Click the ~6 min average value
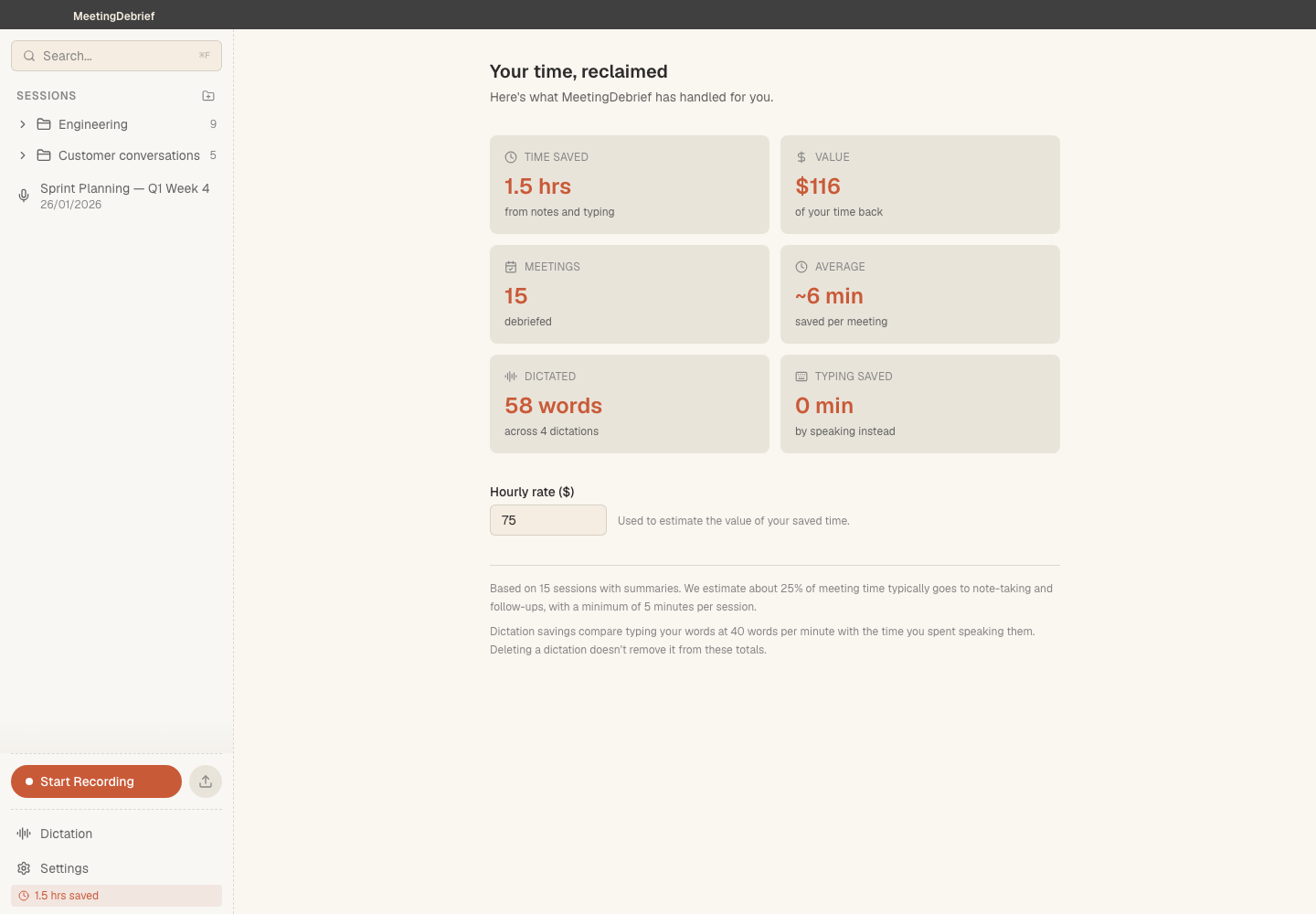 pos(829,296)
